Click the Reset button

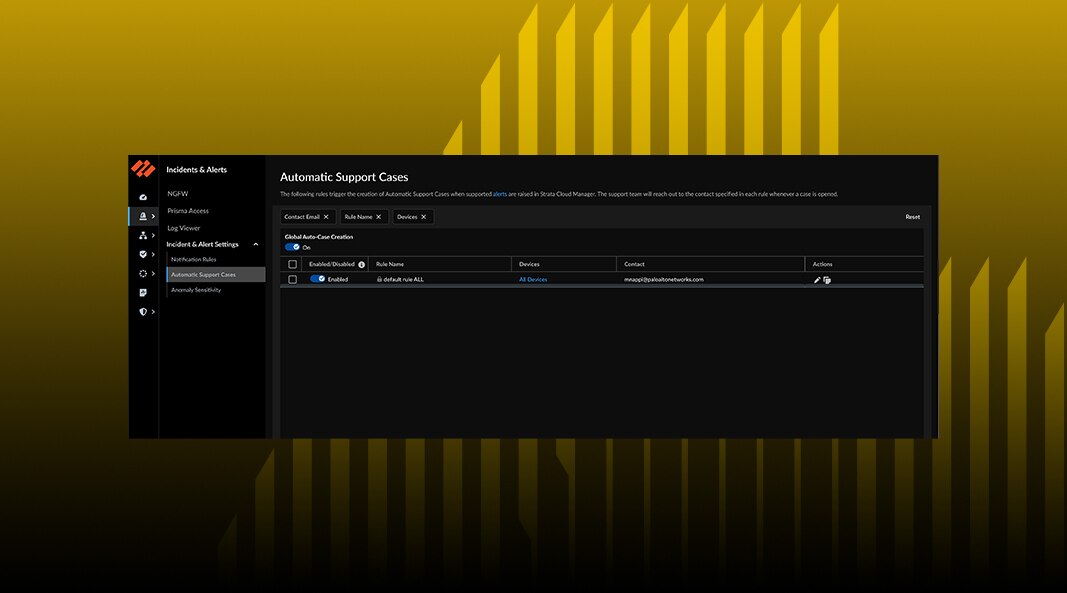[x=912, y=217]
